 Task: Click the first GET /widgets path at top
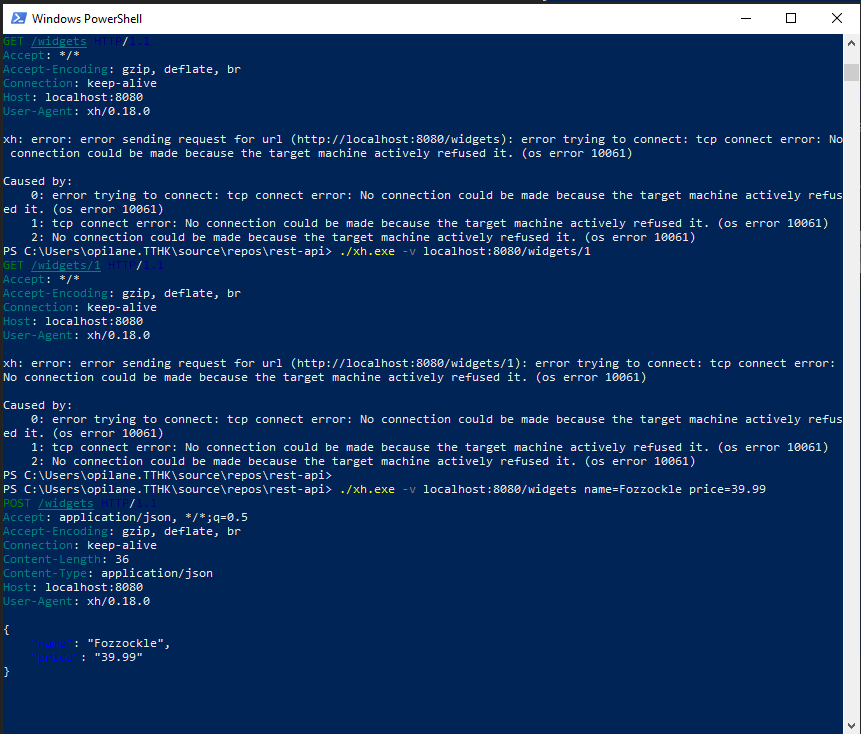click(59, 41)
